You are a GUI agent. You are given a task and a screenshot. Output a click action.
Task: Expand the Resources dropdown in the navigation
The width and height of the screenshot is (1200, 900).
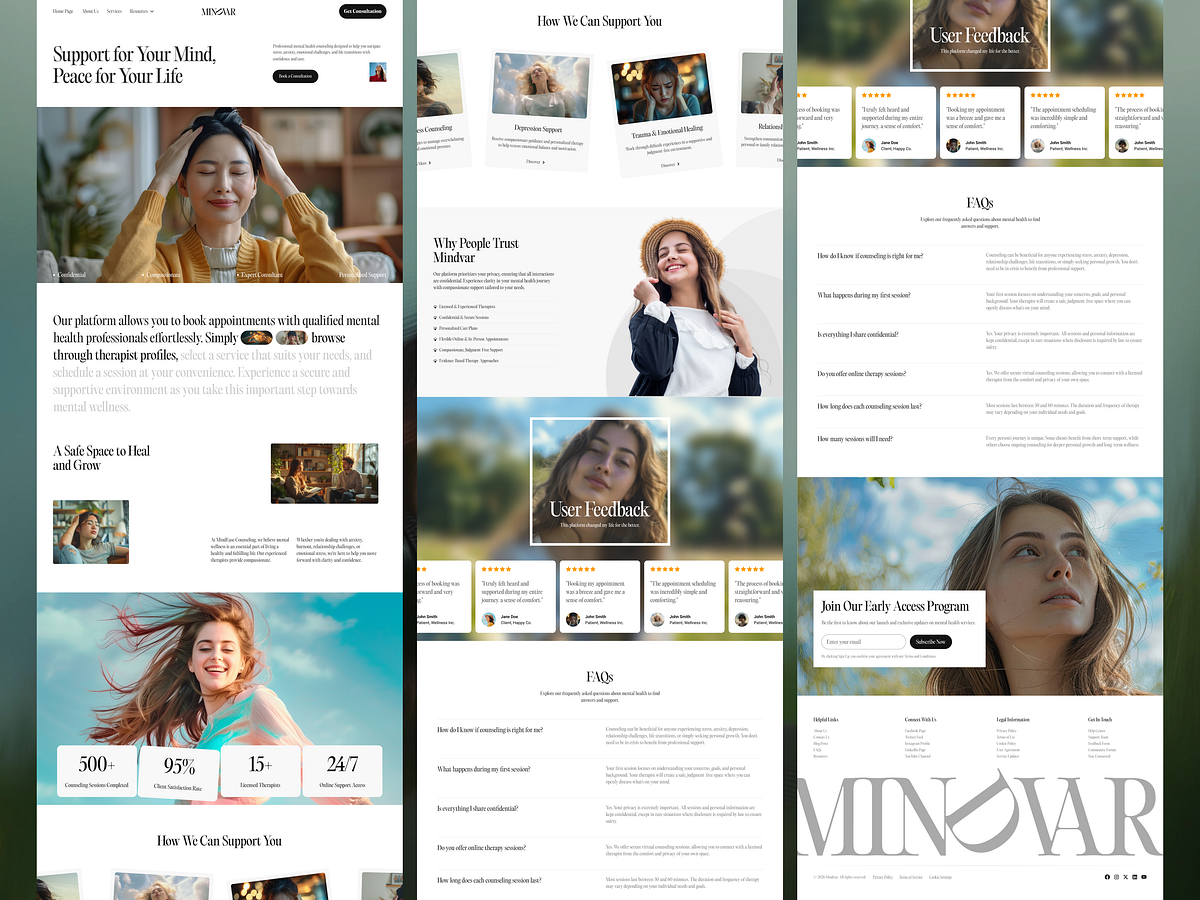pos(142,11)
